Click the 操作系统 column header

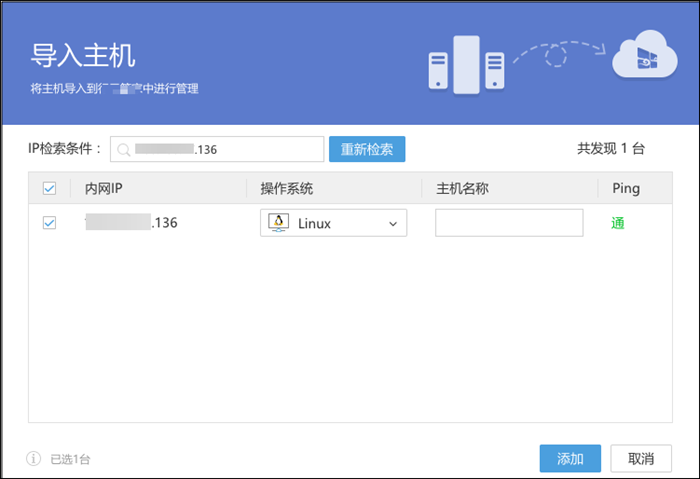[288, 188]
